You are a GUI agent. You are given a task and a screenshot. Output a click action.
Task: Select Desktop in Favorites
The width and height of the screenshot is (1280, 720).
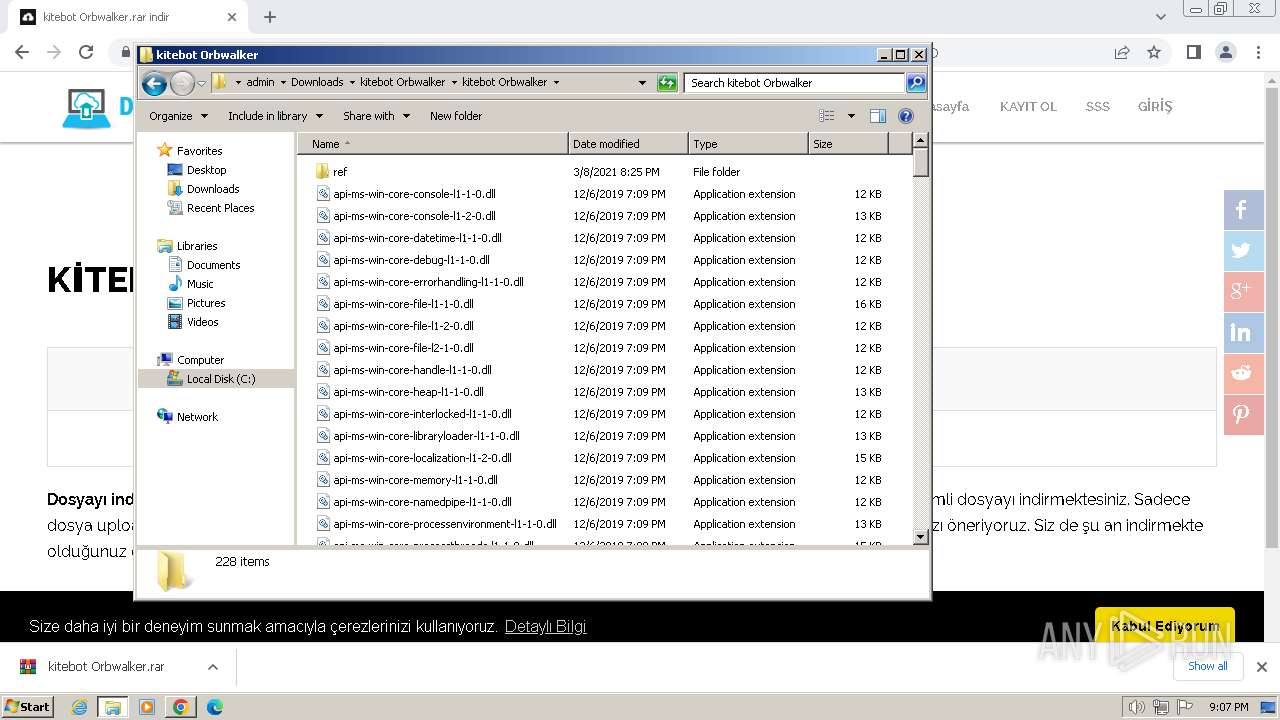[206, 170]
